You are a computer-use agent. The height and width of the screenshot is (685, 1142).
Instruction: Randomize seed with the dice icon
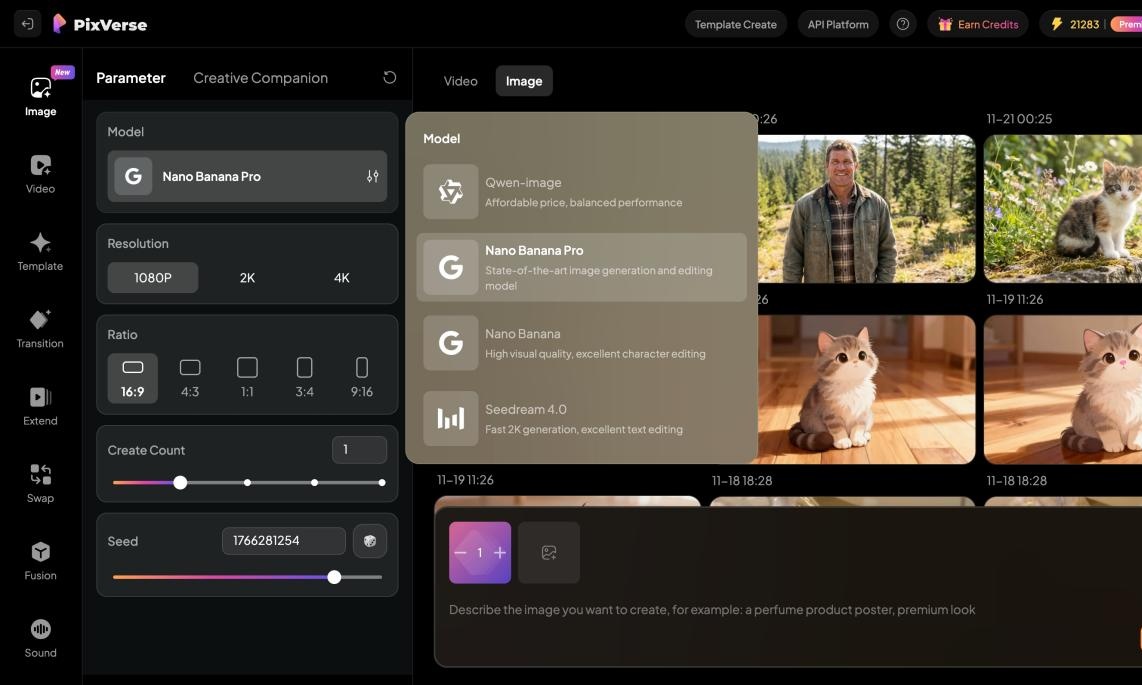[x=369, y=541]
